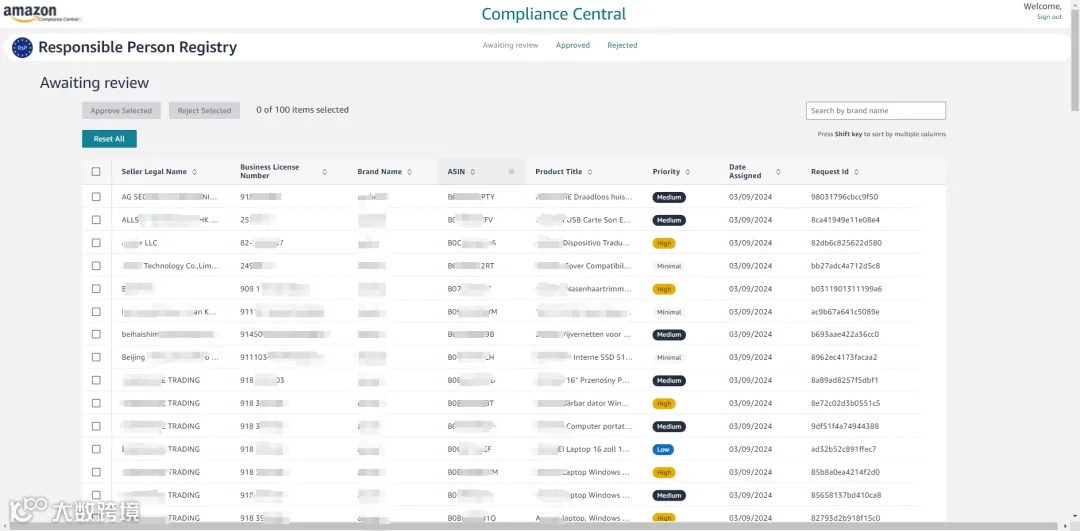This screenshot has width=1080, height=531.
Task: Click the Reset All button
Action: (x=110, y=138)
